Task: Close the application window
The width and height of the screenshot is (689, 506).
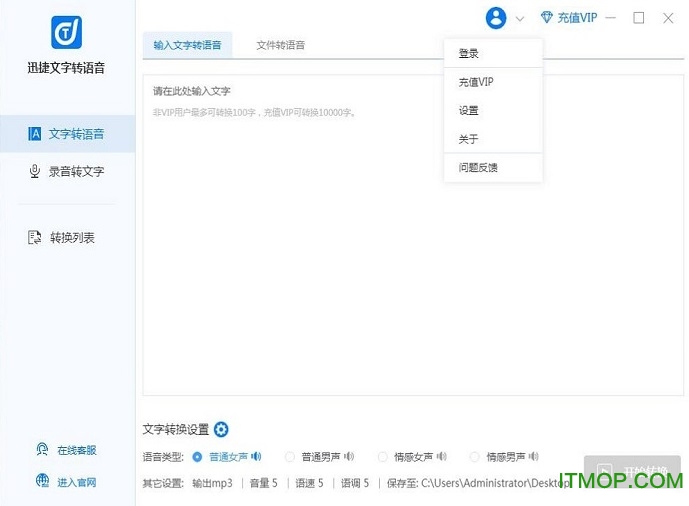Action: pyautogui.click(x=668, y=18)
